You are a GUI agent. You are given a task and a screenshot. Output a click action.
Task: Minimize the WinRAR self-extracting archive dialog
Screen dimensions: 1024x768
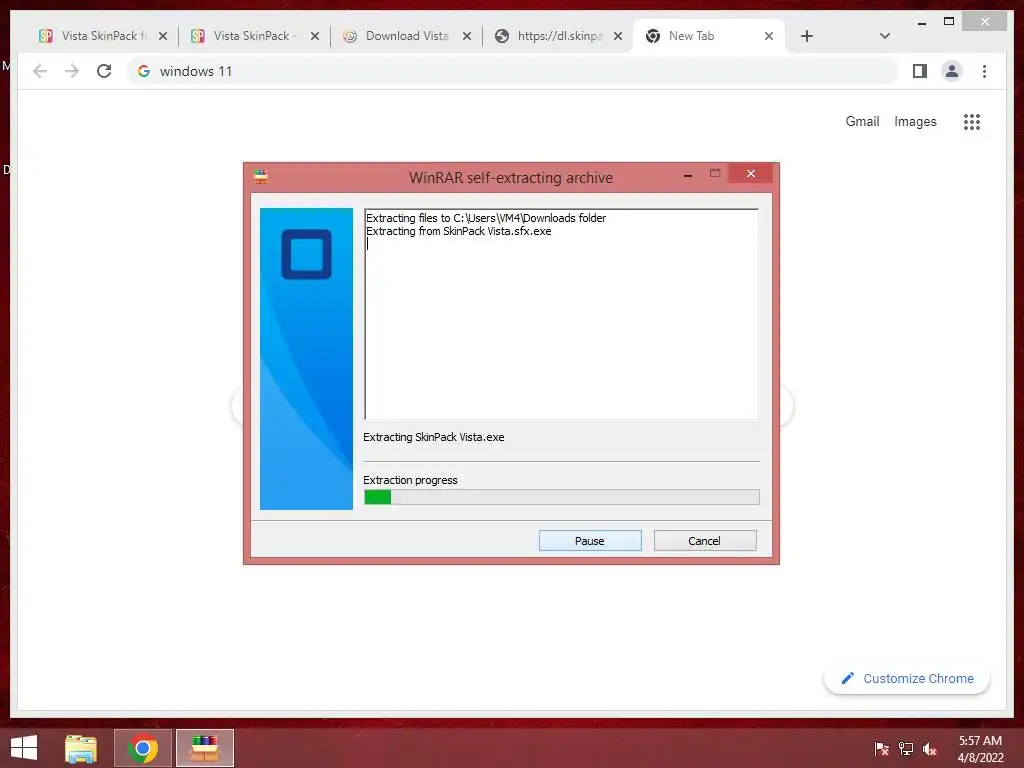coord(688,174)
